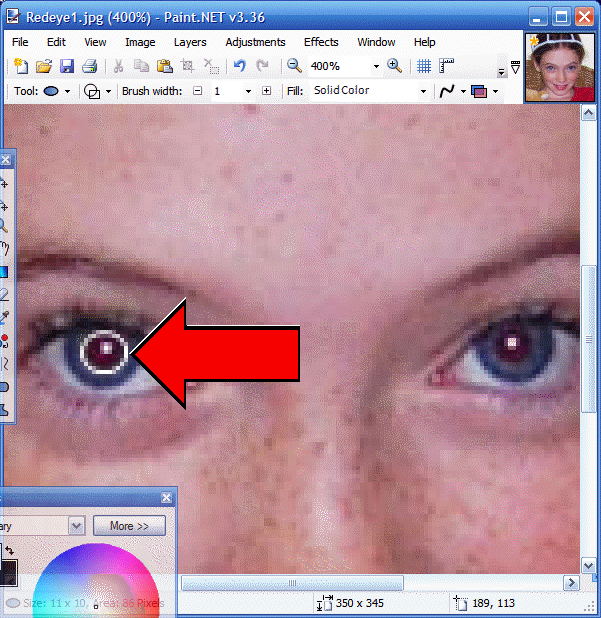Zoom out with the minus magnifier icon
The height and width of the screenshot is (618, 601).
coord(294,66)
